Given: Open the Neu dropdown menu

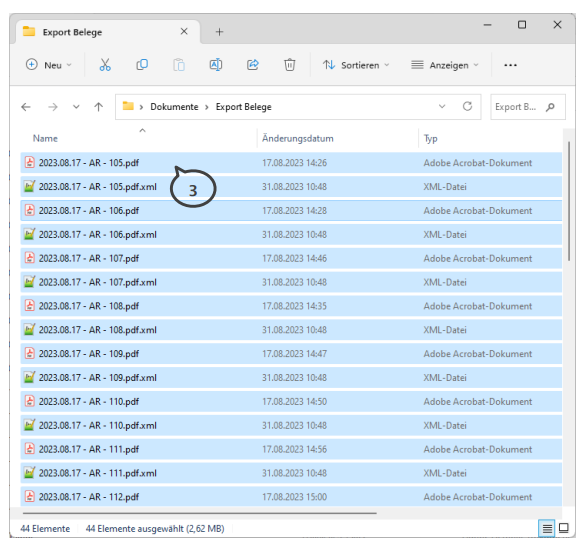Looking at the screenshot, I should point(49,65).
